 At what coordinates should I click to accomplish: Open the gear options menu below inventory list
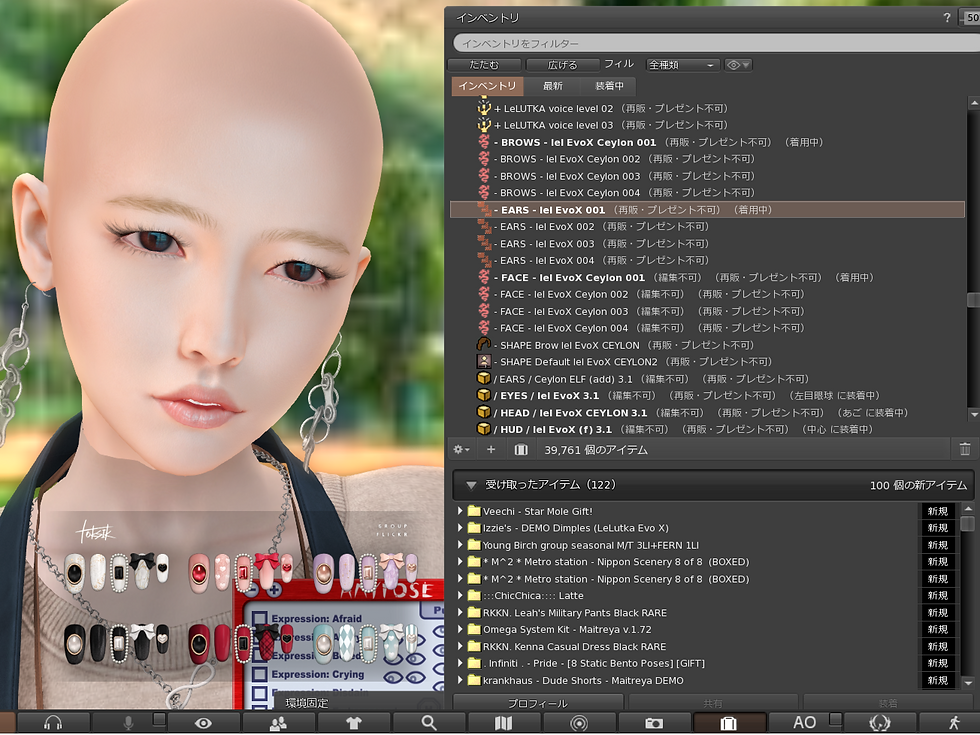[461, 449]
